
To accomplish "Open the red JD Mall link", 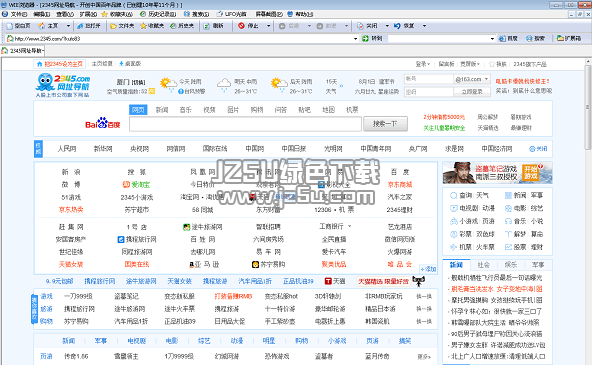I will pyautogui.click(x=400, y=185).
